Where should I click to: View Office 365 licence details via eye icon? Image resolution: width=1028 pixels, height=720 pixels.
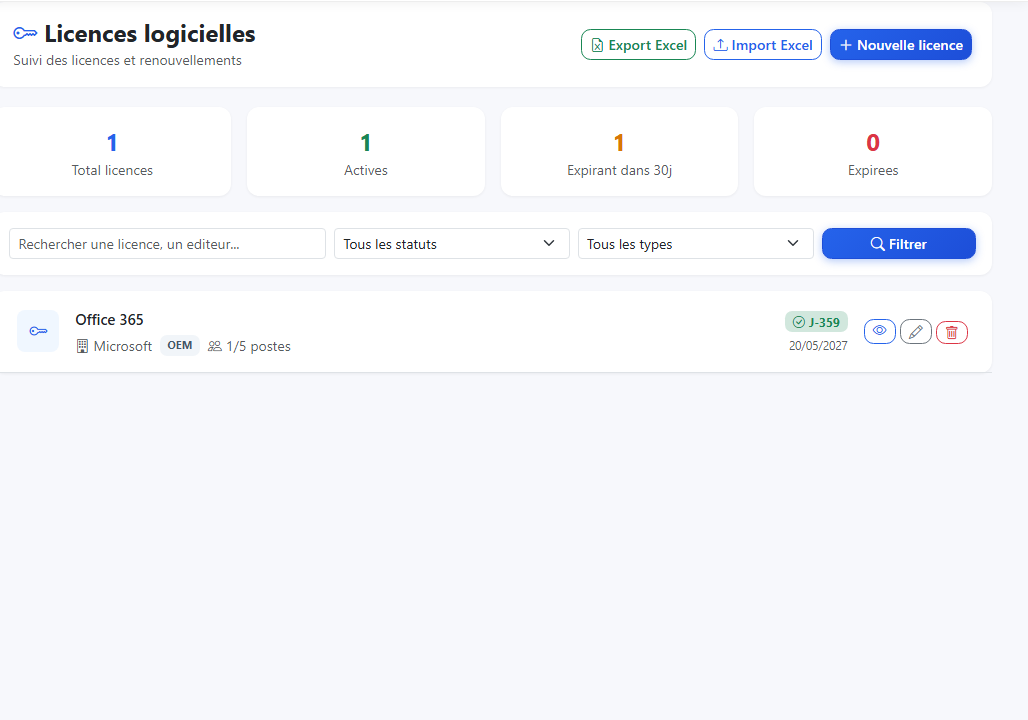coord(880,332)
